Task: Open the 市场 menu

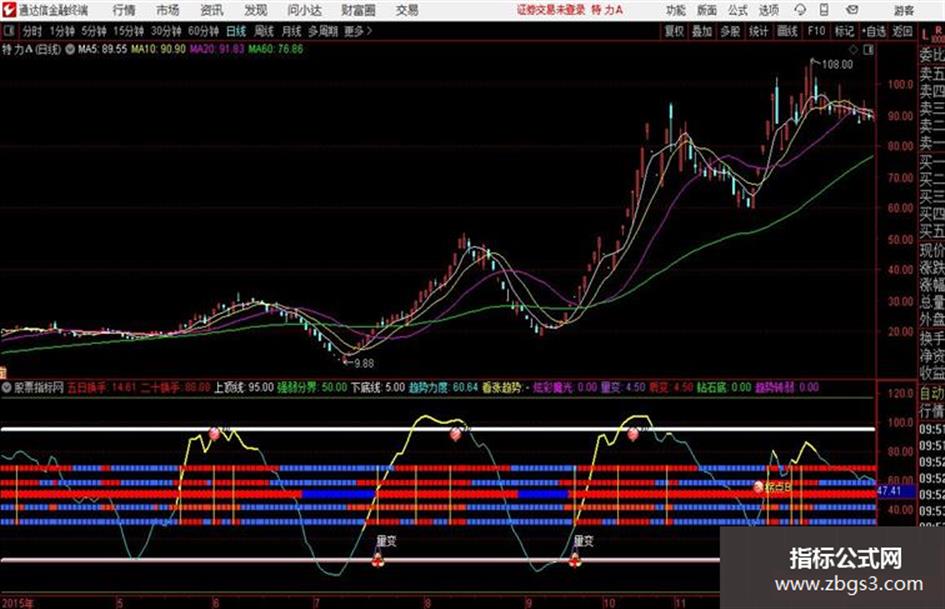Action: pos(168,10)
